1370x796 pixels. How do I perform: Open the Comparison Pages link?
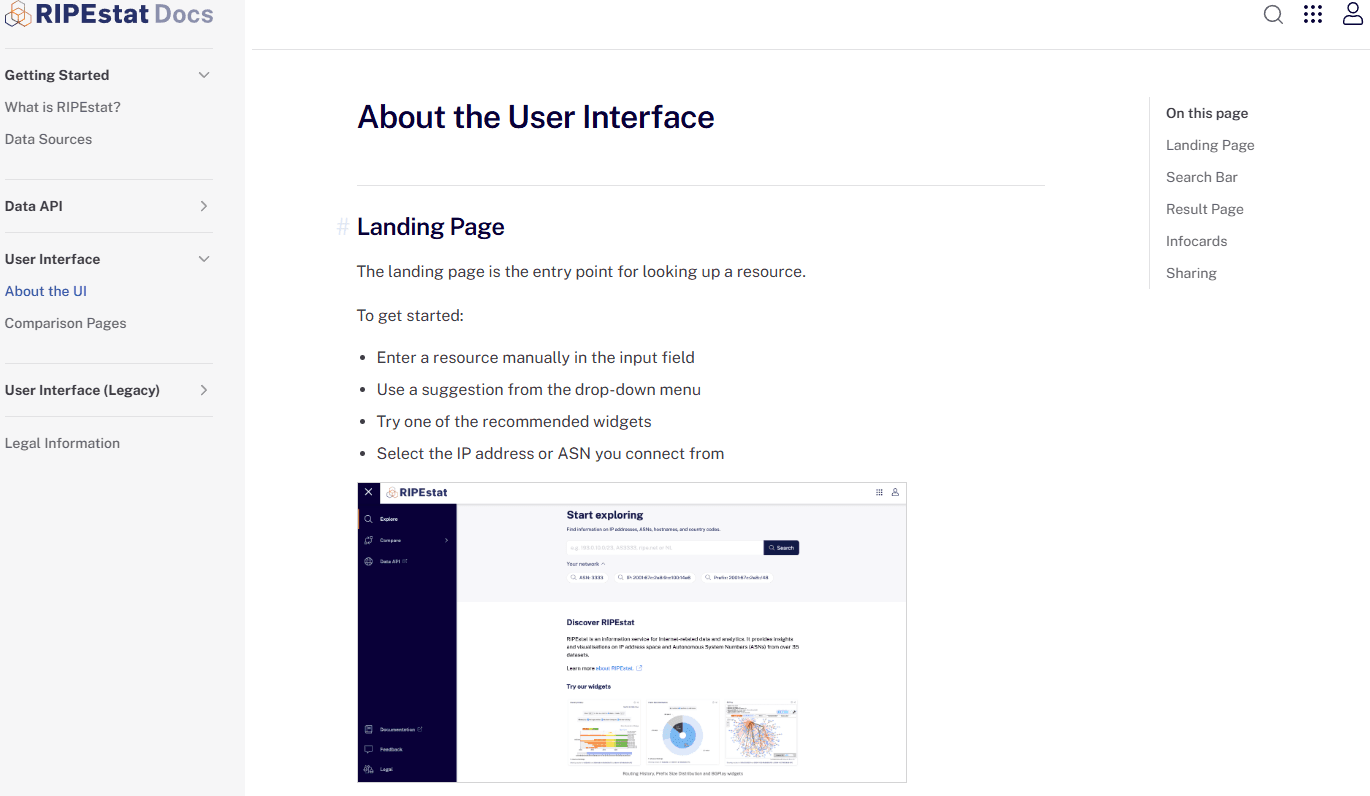click(x=66, y=323)
